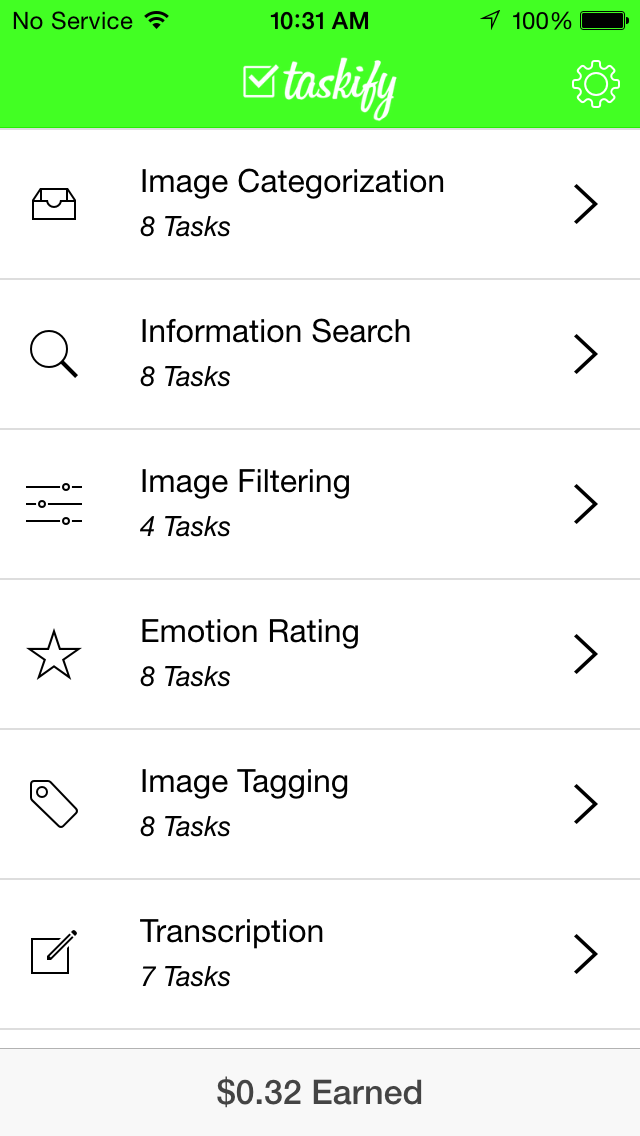640x1136 pixels.
Task: Tap the battery indicator in the status bar
Action: click(603, 21)
